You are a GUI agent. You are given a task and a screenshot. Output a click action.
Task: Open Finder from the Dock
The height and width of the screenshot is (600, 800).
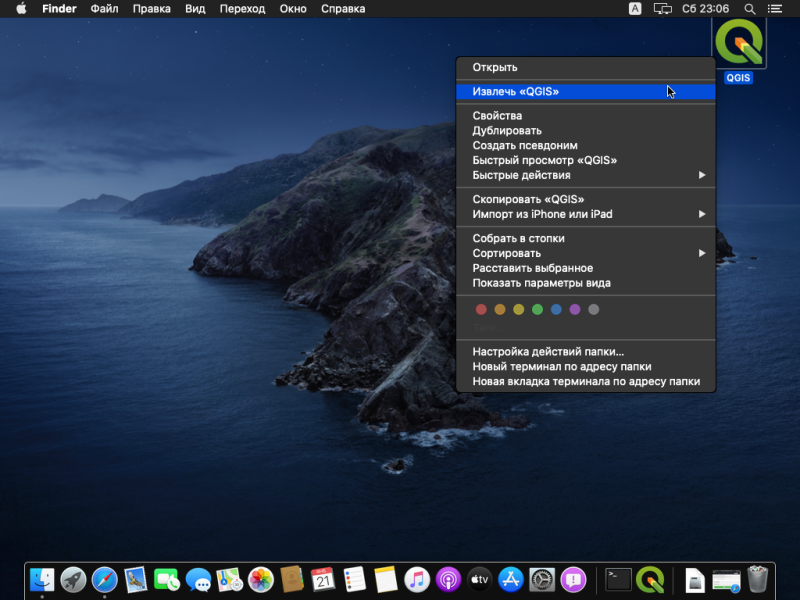point(42,580)
